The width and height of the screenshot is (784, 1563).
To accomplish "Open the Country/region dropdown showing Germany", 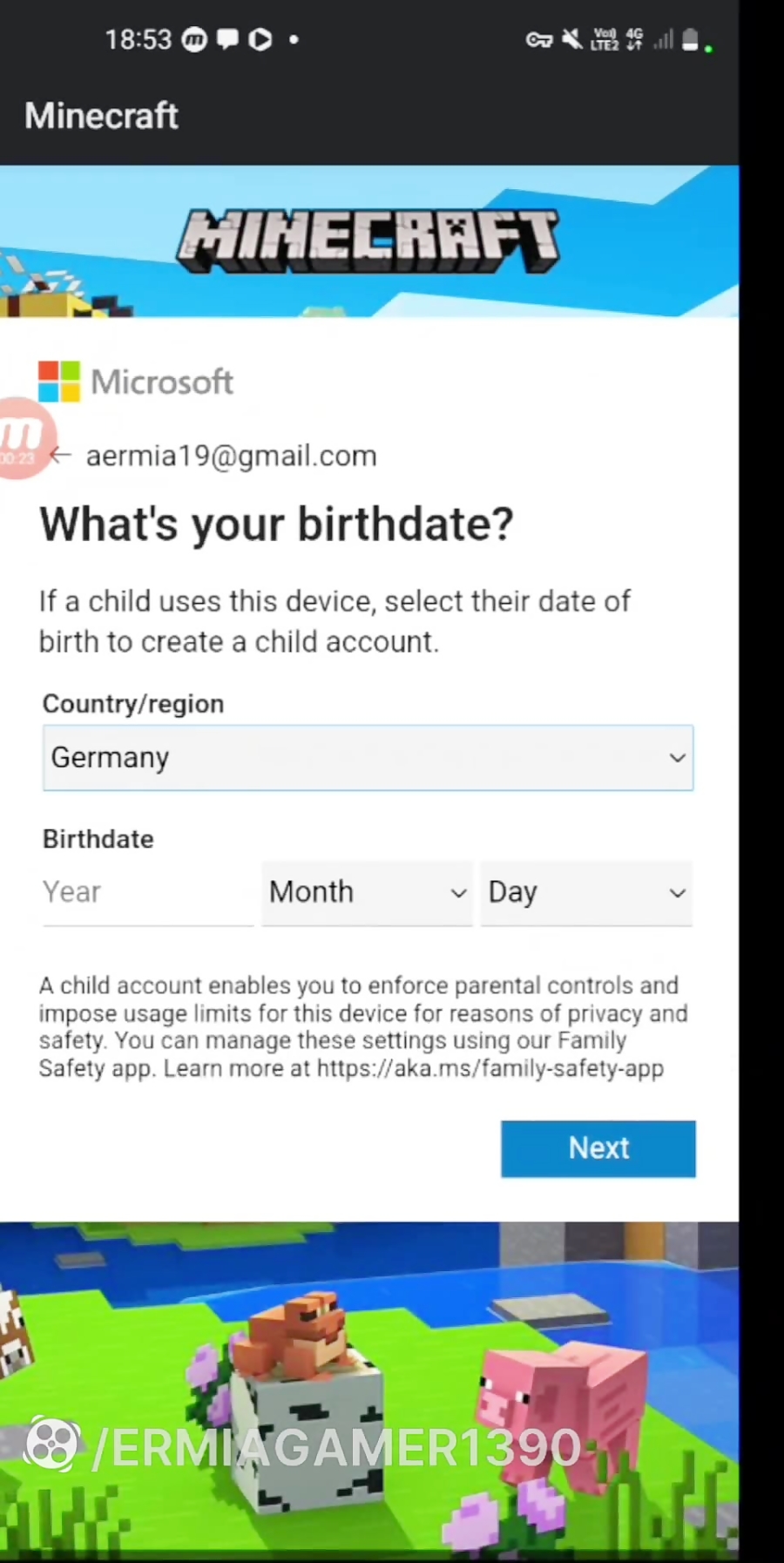I will (368, 758).
